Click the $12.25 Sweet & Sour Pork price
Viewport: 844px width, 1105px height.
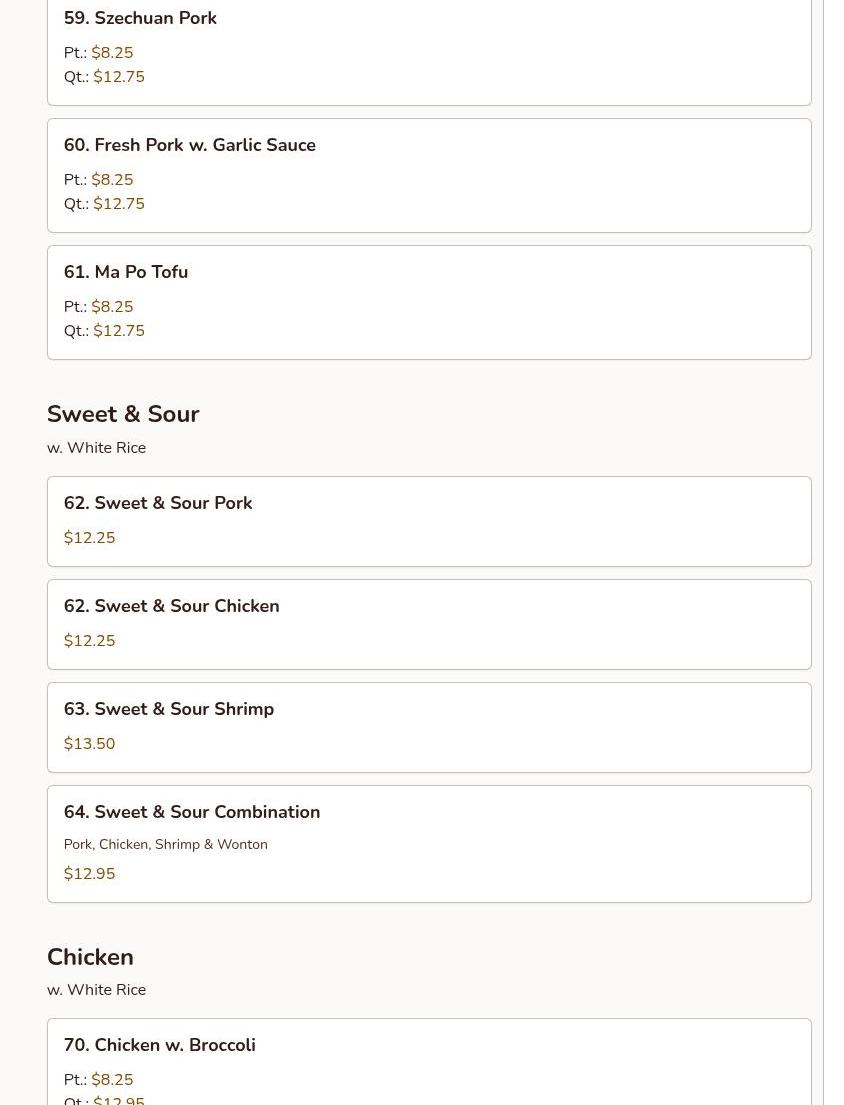(x=90, y=538)
